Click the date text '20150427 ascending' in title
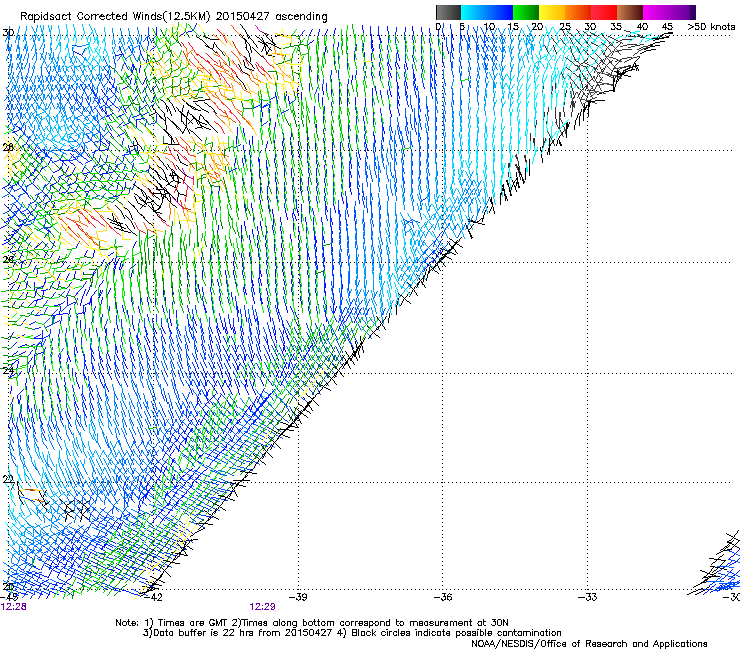Viewport: 740px width, 650px height. pos(272,17)
